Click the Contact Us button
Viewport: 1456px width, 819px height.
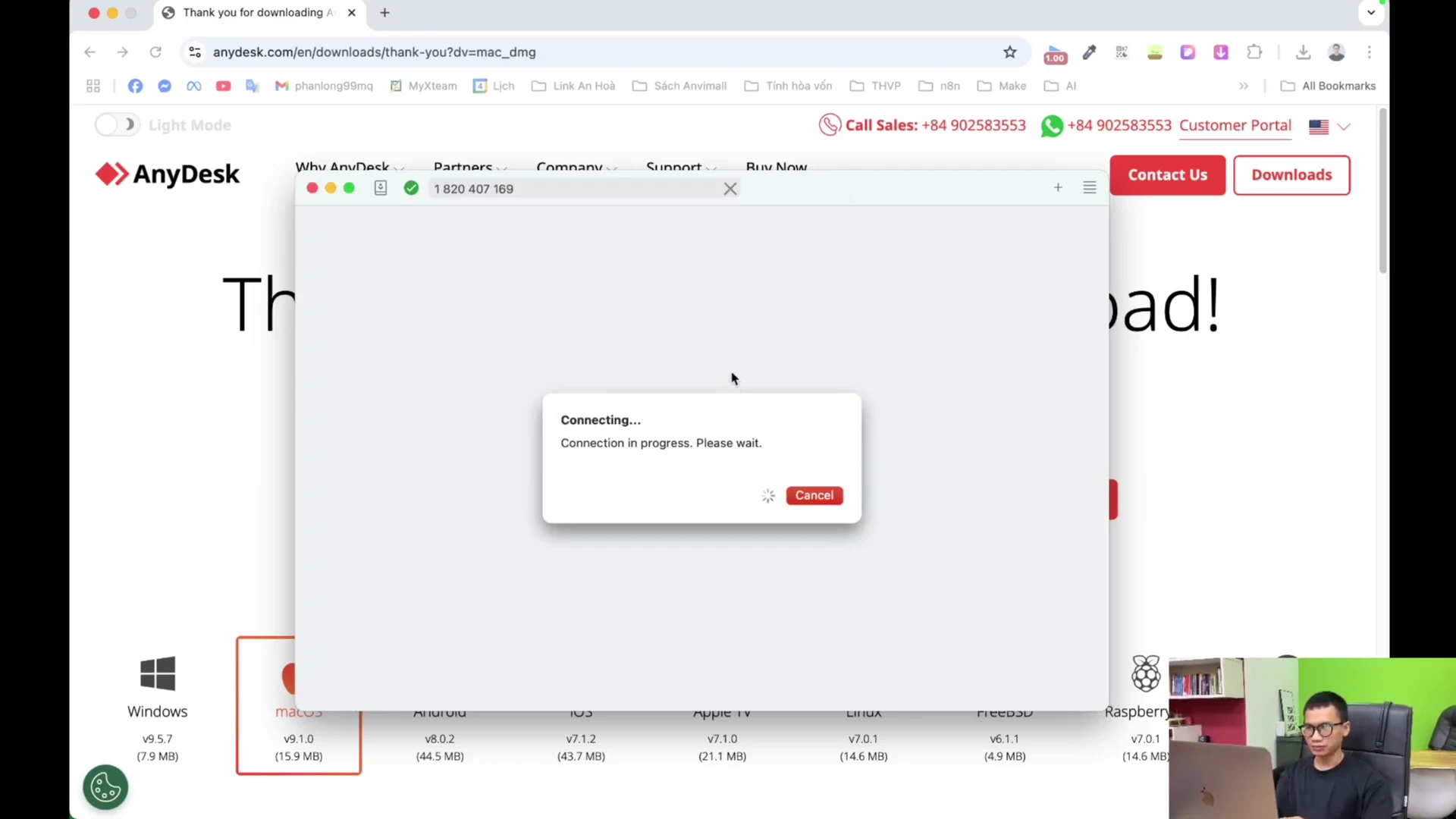(1167, 175)
